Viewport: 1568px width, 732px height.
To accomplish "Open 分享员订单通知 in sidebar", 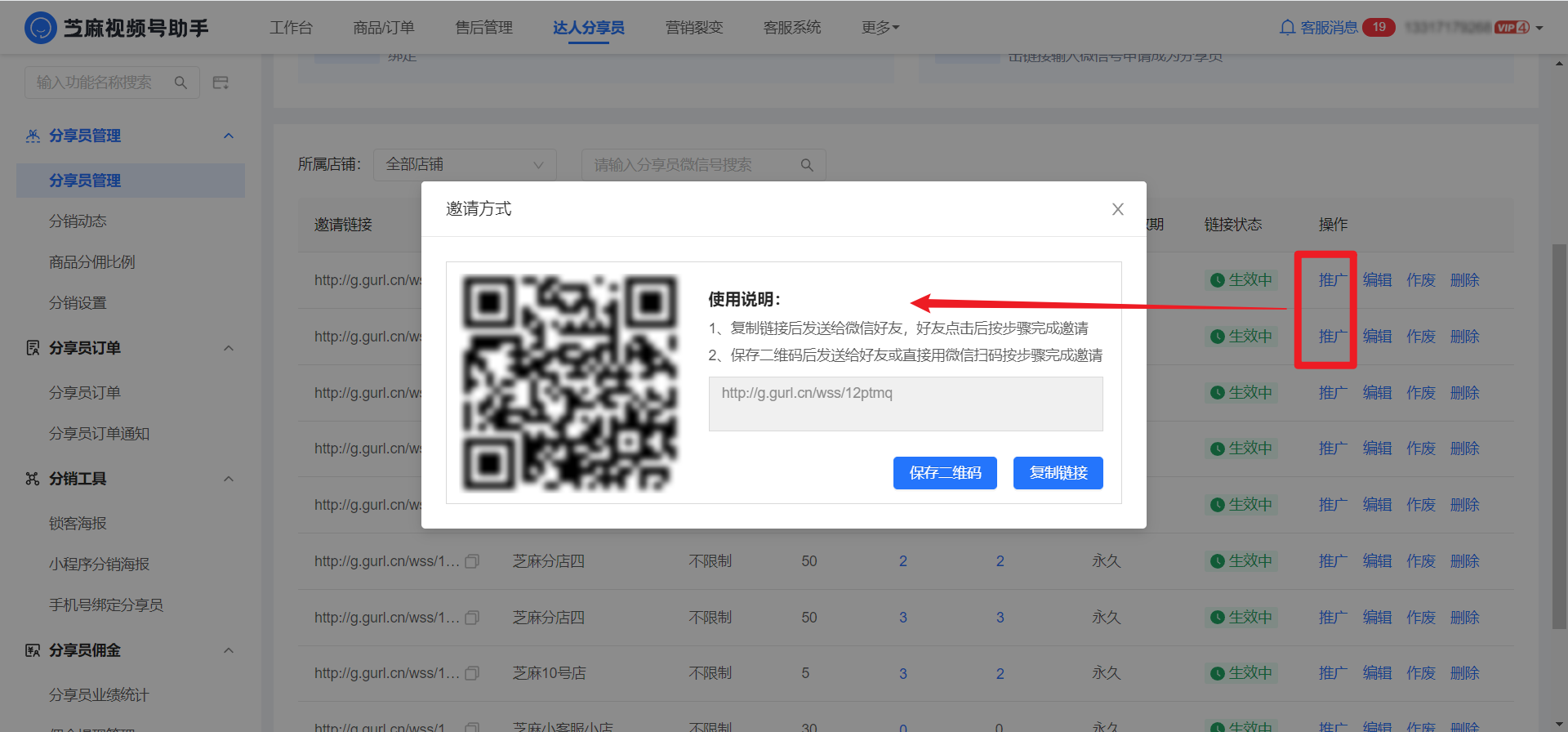I will pos(99,434).
